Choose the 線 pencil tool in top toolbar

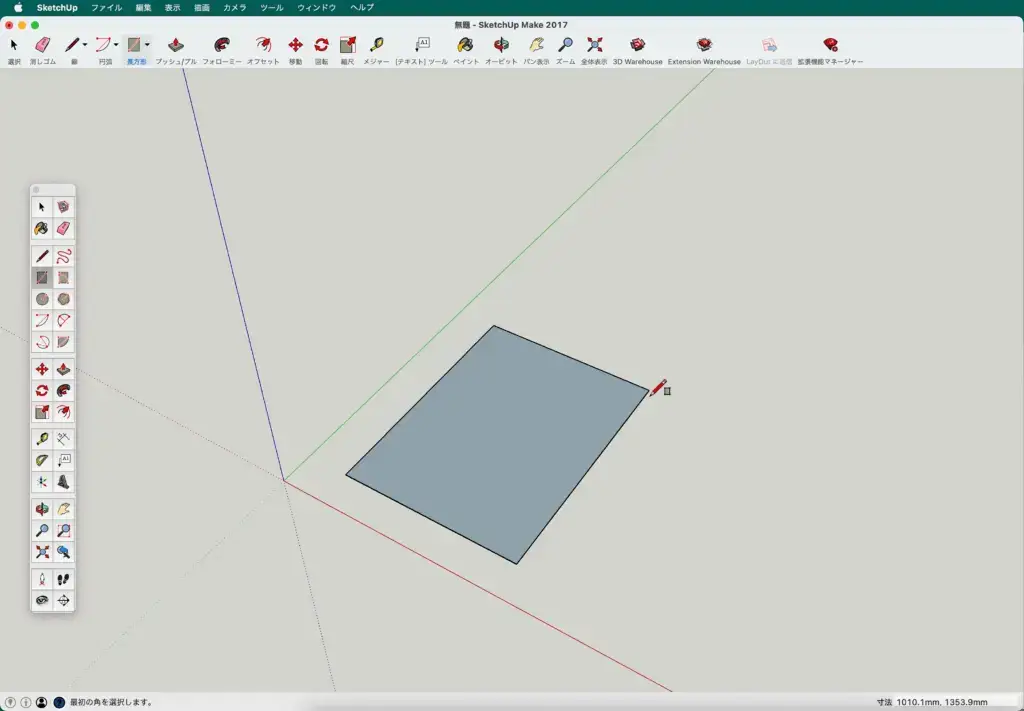(72, 45)
